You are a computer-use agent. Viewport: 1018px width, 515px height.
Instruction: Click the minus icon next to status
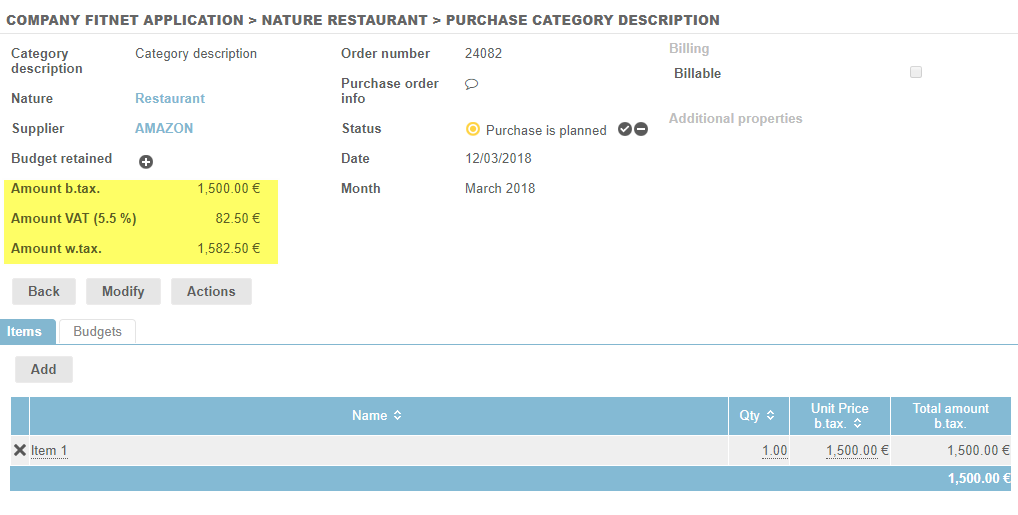[641, 129]
